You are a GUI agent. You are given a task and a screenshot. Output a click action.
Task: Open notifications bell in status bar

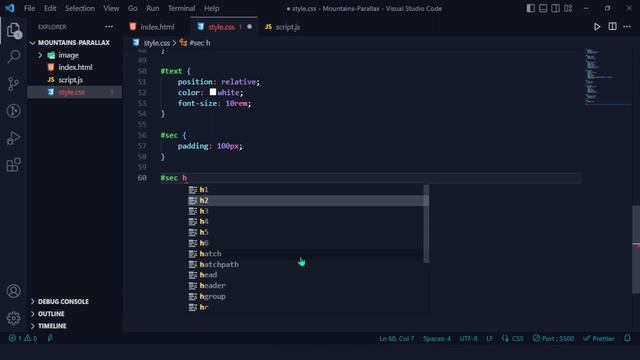(627, 338)
